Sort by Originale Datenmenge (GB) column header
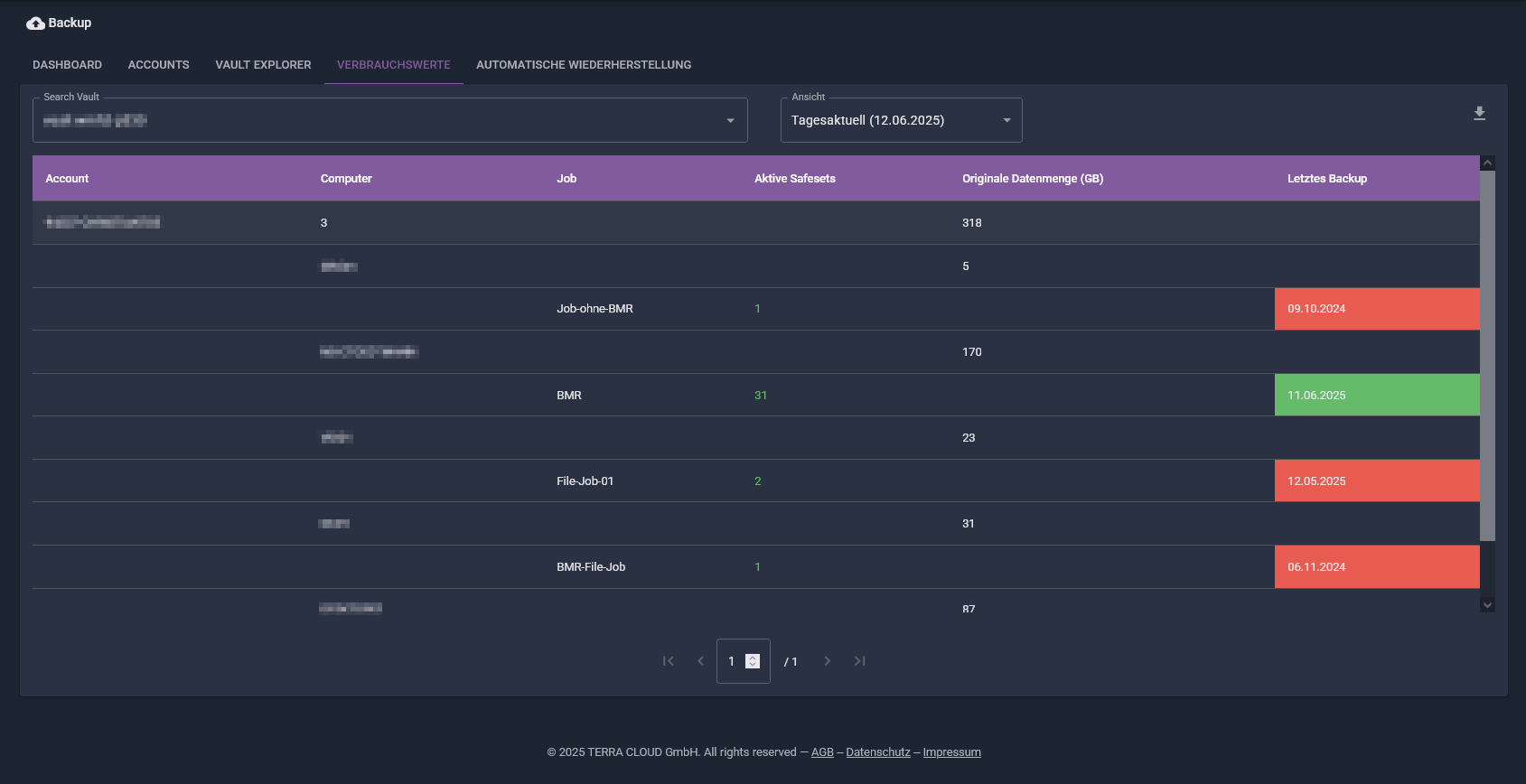1526x784 pixels. (x=1033, y=179)
